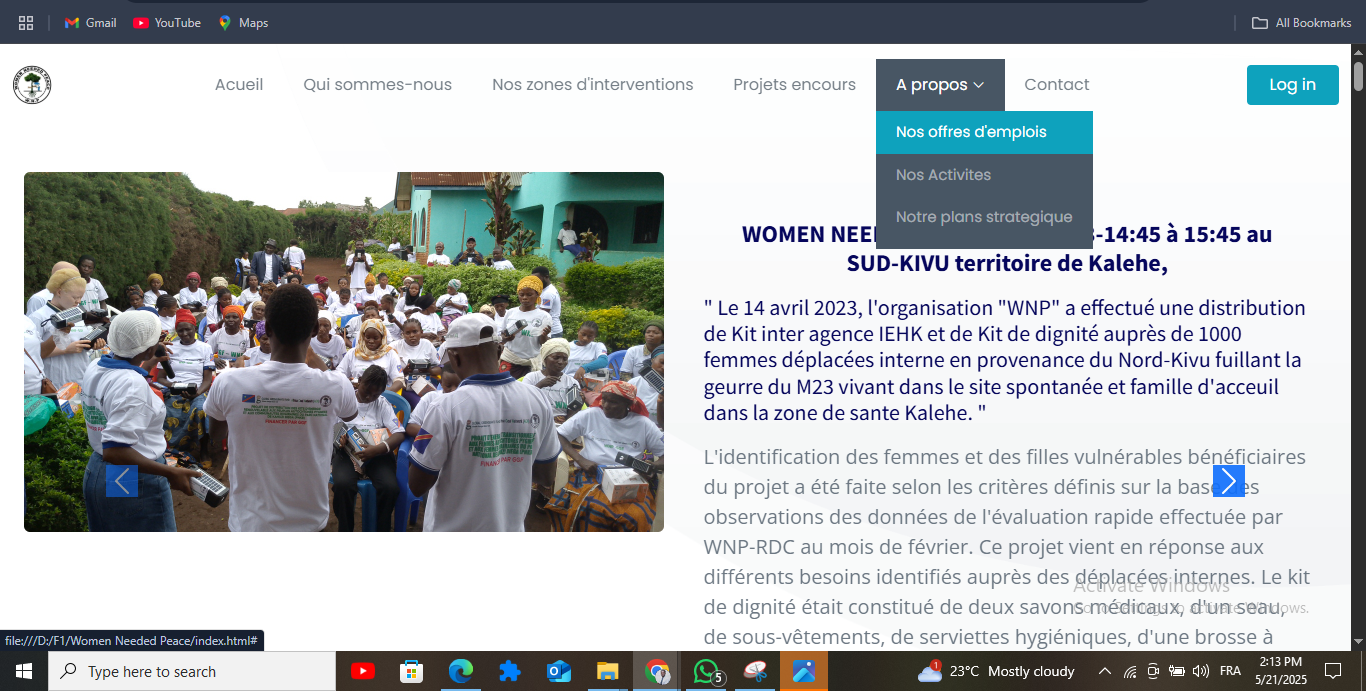Go to previous slide with left arrow
Screen dimensions: 1366x691
pyautogui.click(x=122, y=481)
